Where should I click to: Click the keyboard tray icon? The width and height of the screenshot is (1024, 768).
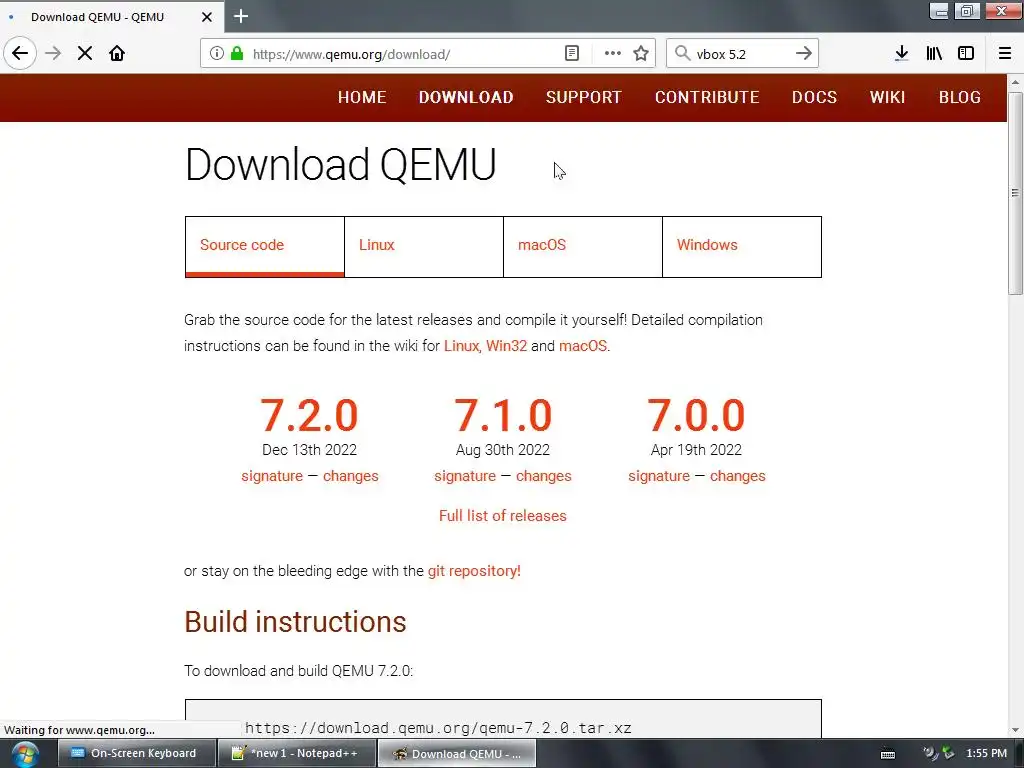[x=888, y=754]
